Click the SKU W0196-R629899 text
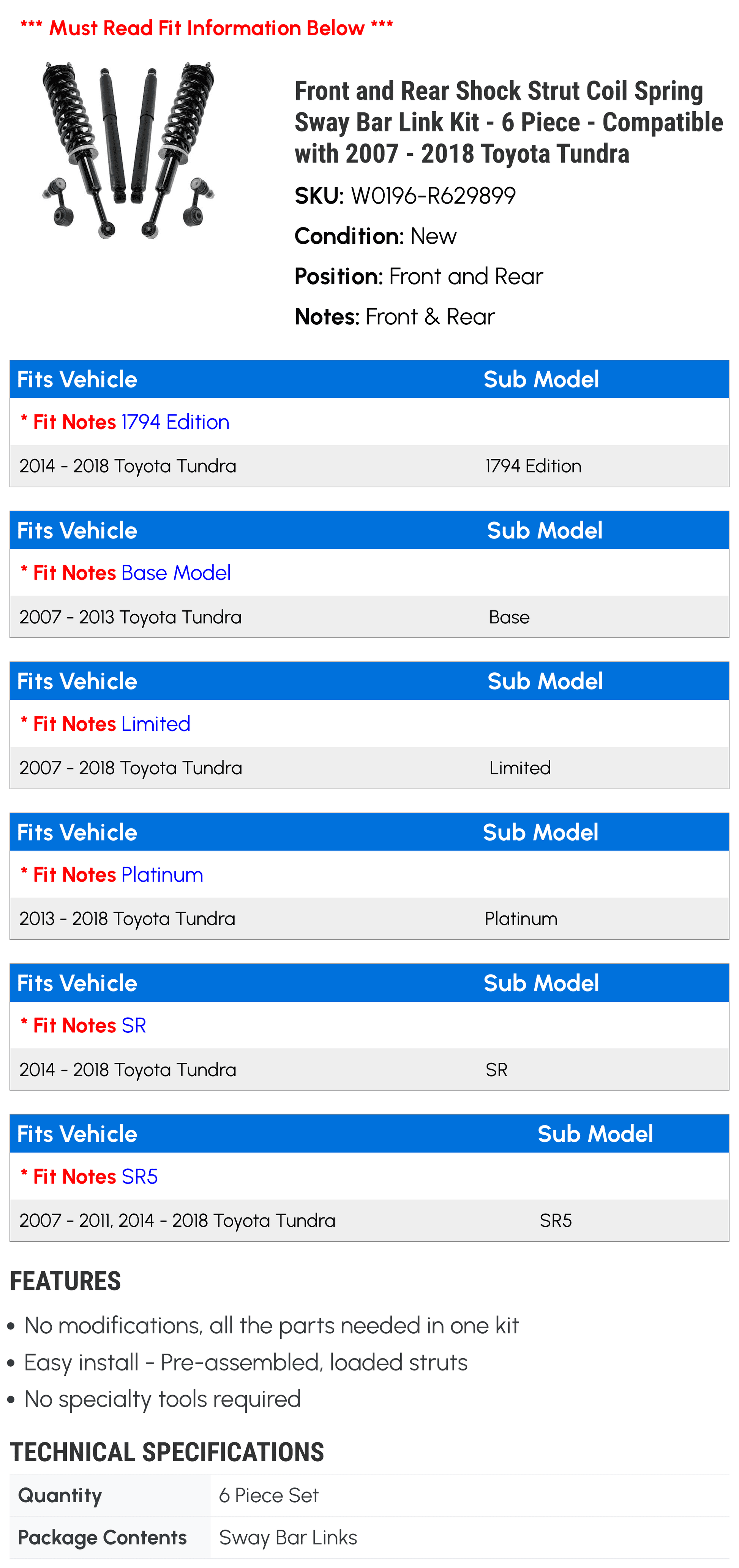Image resolution: width=739 pixels, height=1568 pixels. (406, 196)
